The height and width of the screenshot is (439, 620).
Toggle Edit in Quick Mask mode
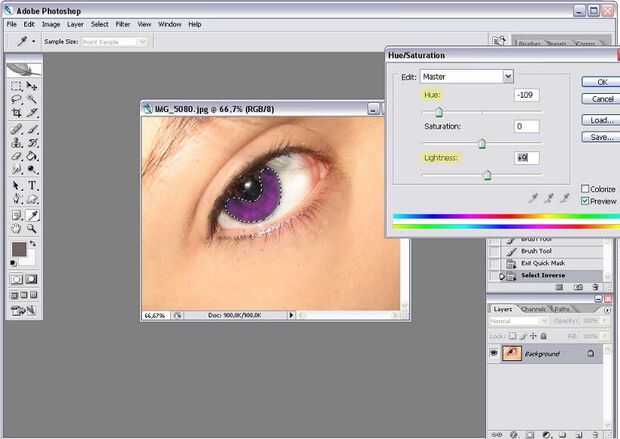tap(31, 280)
